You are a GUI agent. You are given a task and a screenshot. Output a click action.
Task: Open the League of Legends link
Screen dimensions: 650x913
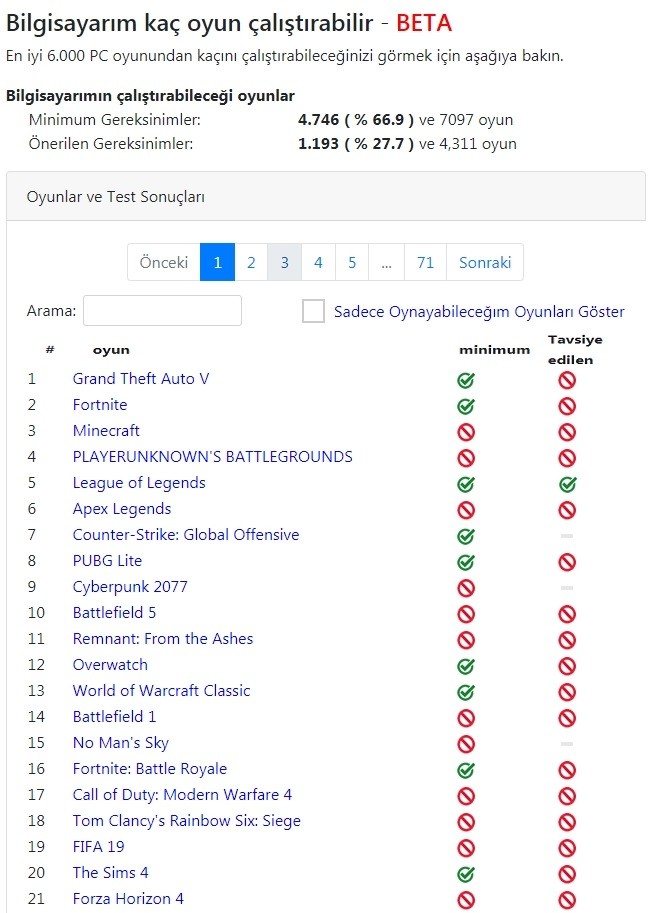click(139, 483)
